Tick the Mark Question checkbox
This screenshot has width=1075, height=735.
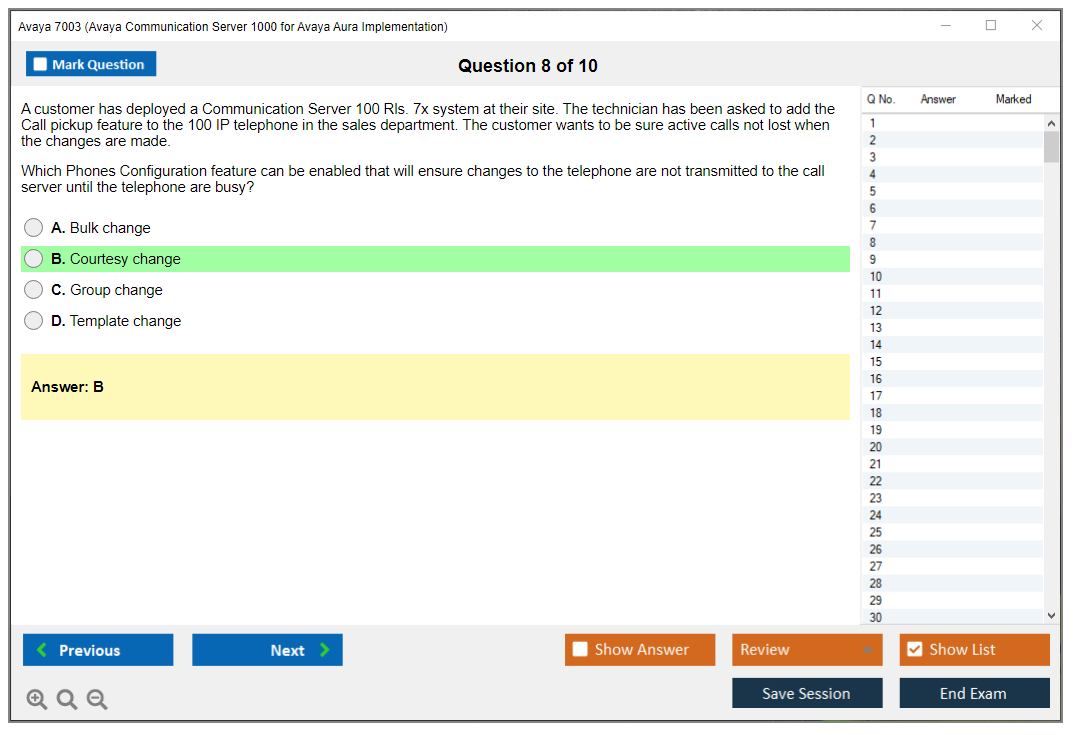click(41, 64)
